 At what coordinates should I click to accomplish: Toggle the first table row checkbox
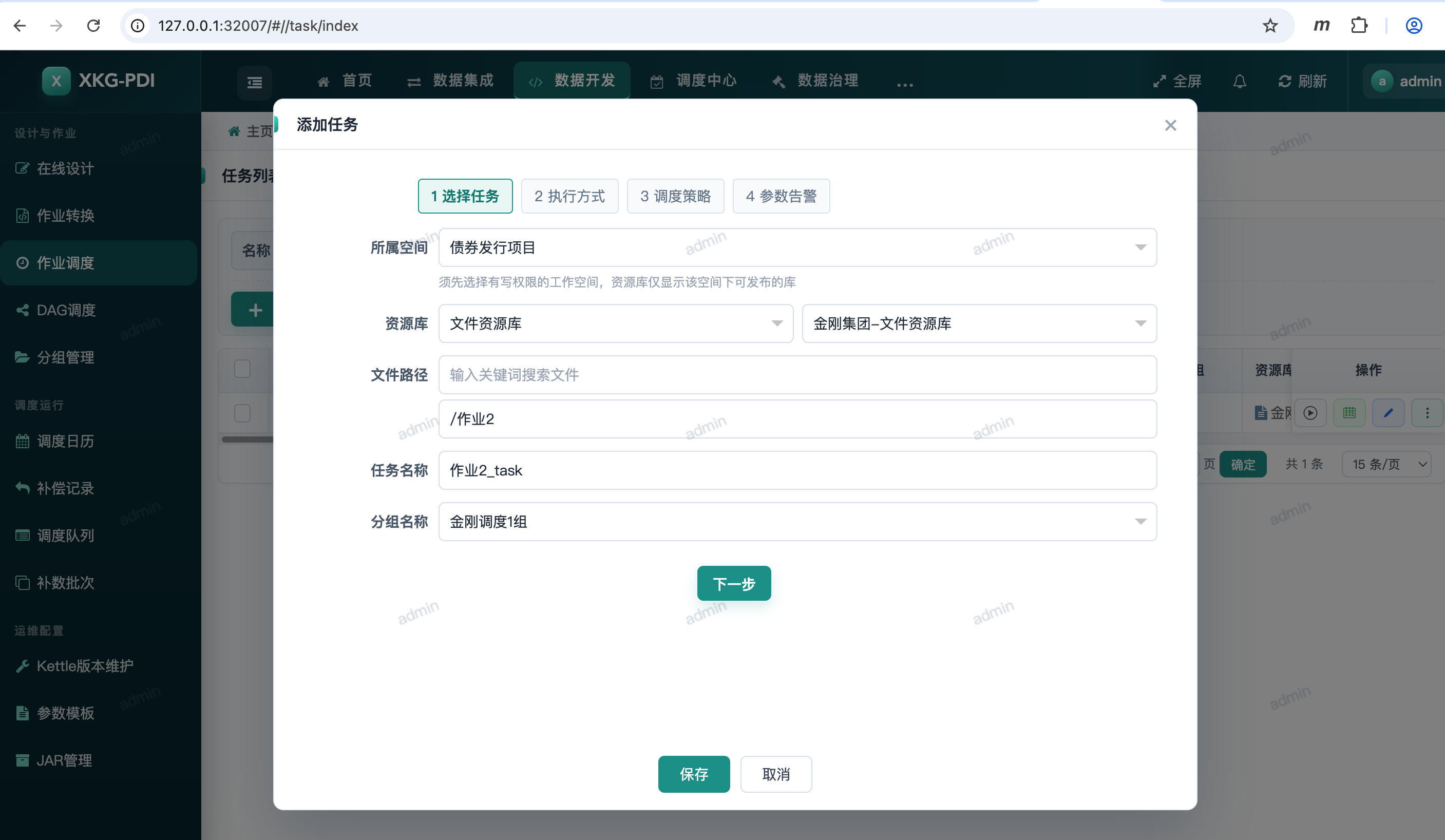242,413
